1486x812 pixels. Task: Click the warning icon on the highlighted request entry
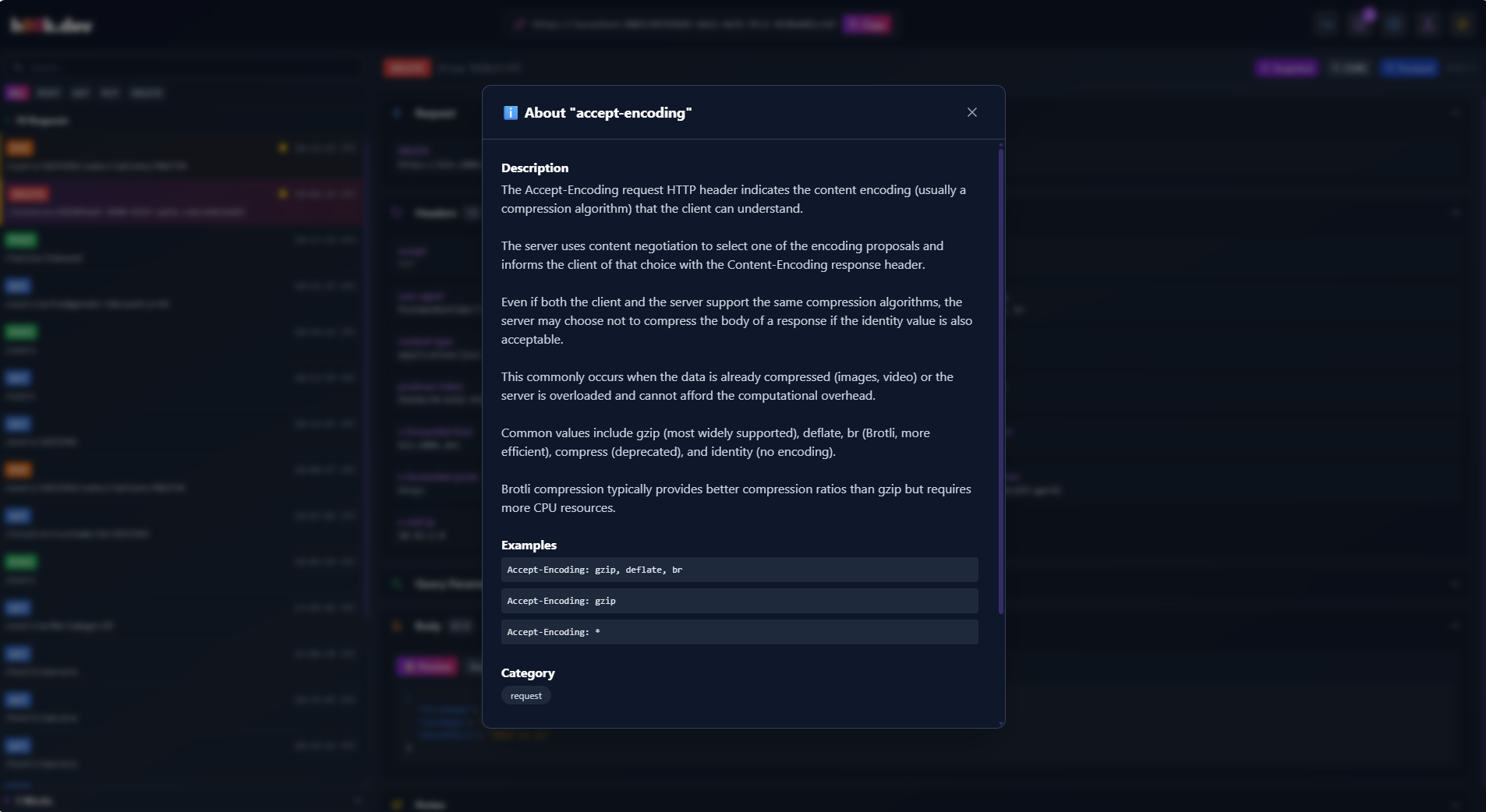(x=283, y=194)
